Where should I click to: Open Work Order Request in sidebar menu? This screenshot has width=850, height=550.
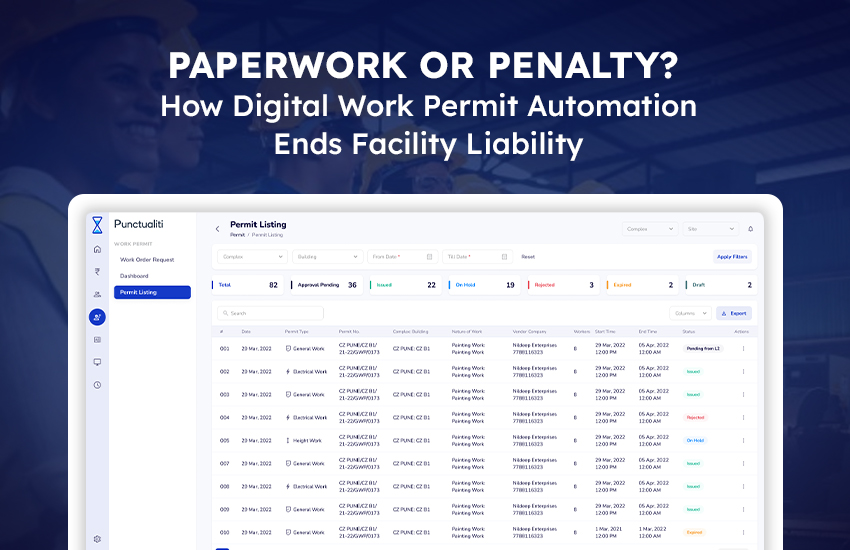pos(147,260)
